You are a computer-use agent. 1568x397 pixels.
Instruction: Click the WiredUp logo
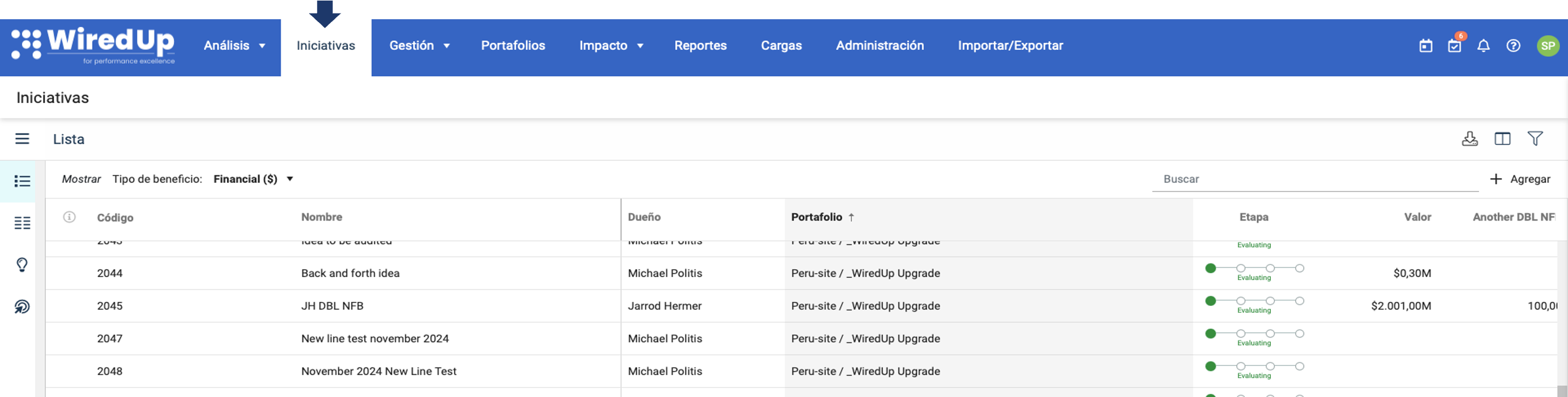coord(93,46)
